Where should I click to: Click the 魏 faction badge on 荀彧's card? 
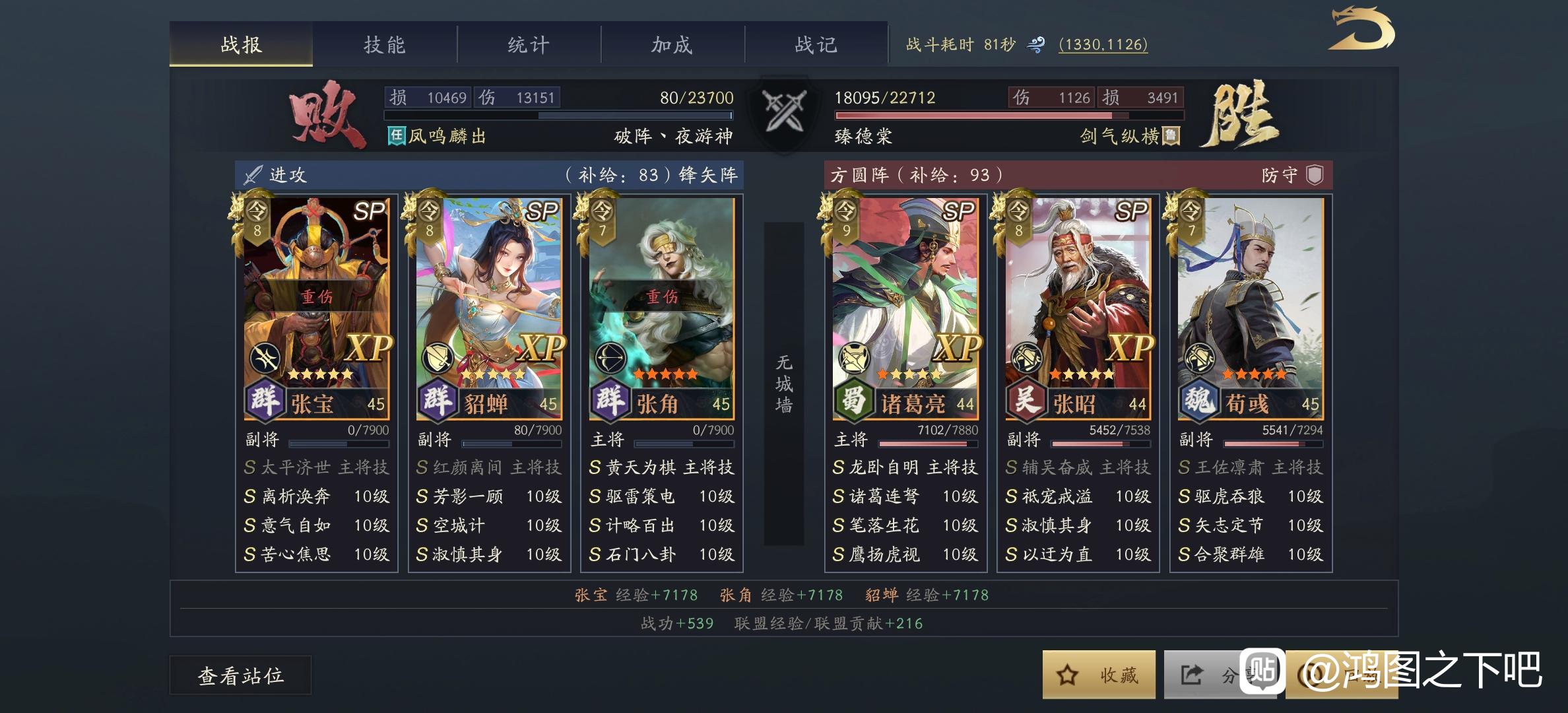point(1198,401)
